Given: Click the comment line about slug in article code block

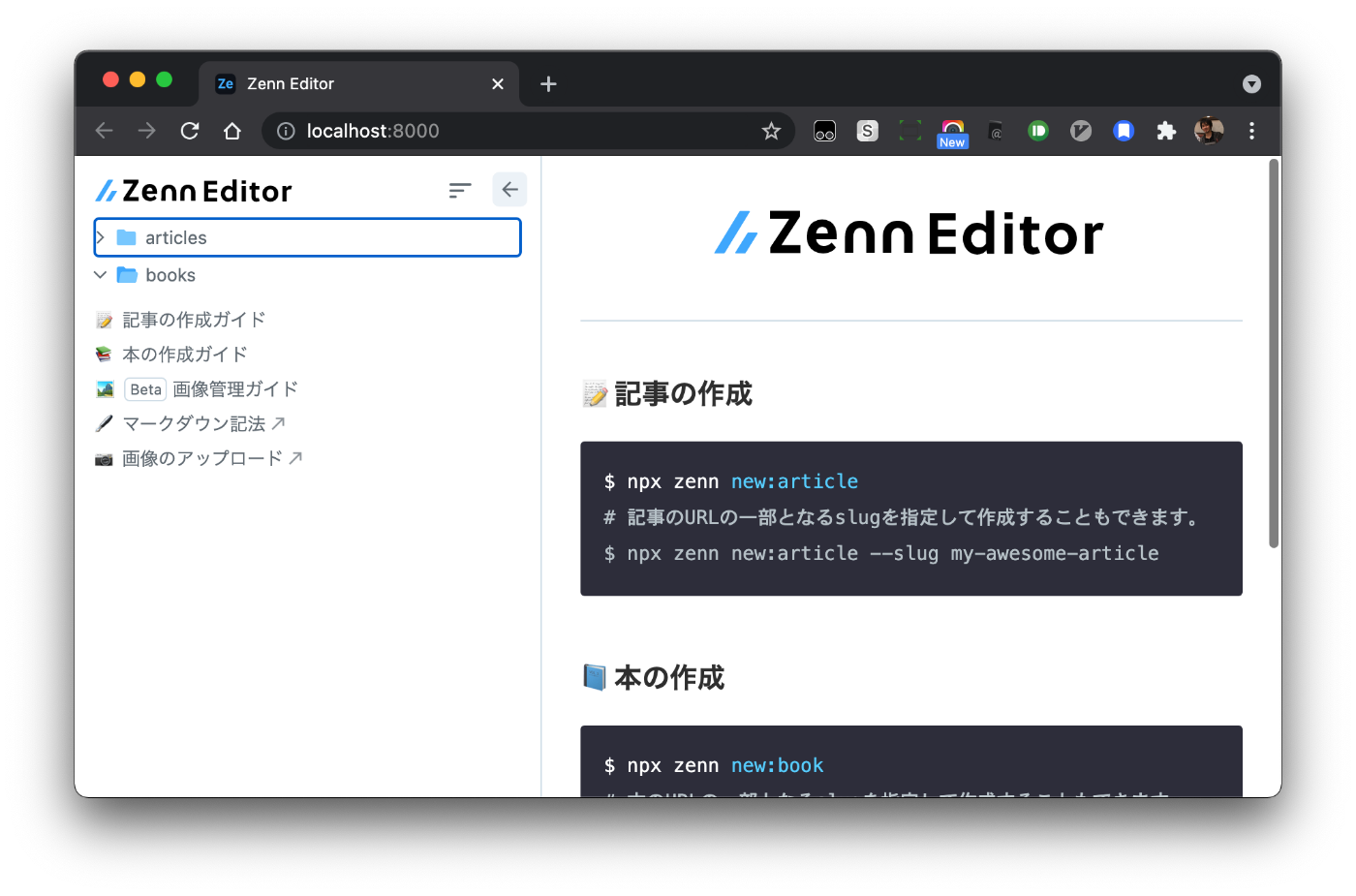Looking at the screenshot, I should point(901,517).
